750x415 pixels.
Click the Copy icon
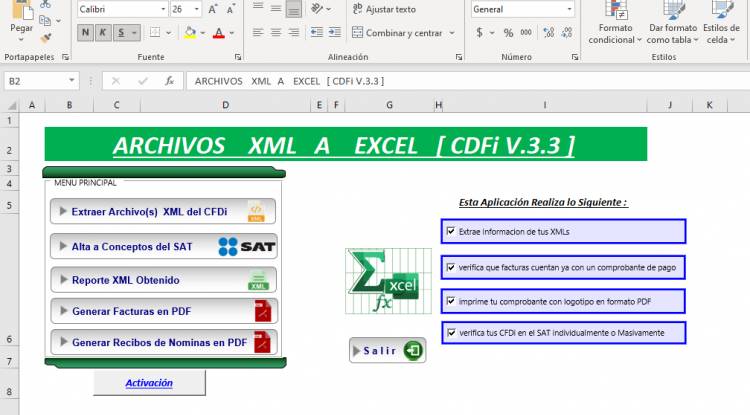tap(45, 21)
